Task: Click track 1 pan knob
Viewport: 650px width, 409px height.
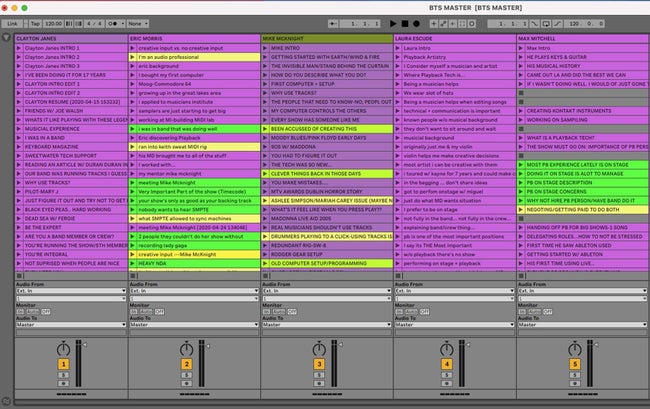Action: coord(63,349)
